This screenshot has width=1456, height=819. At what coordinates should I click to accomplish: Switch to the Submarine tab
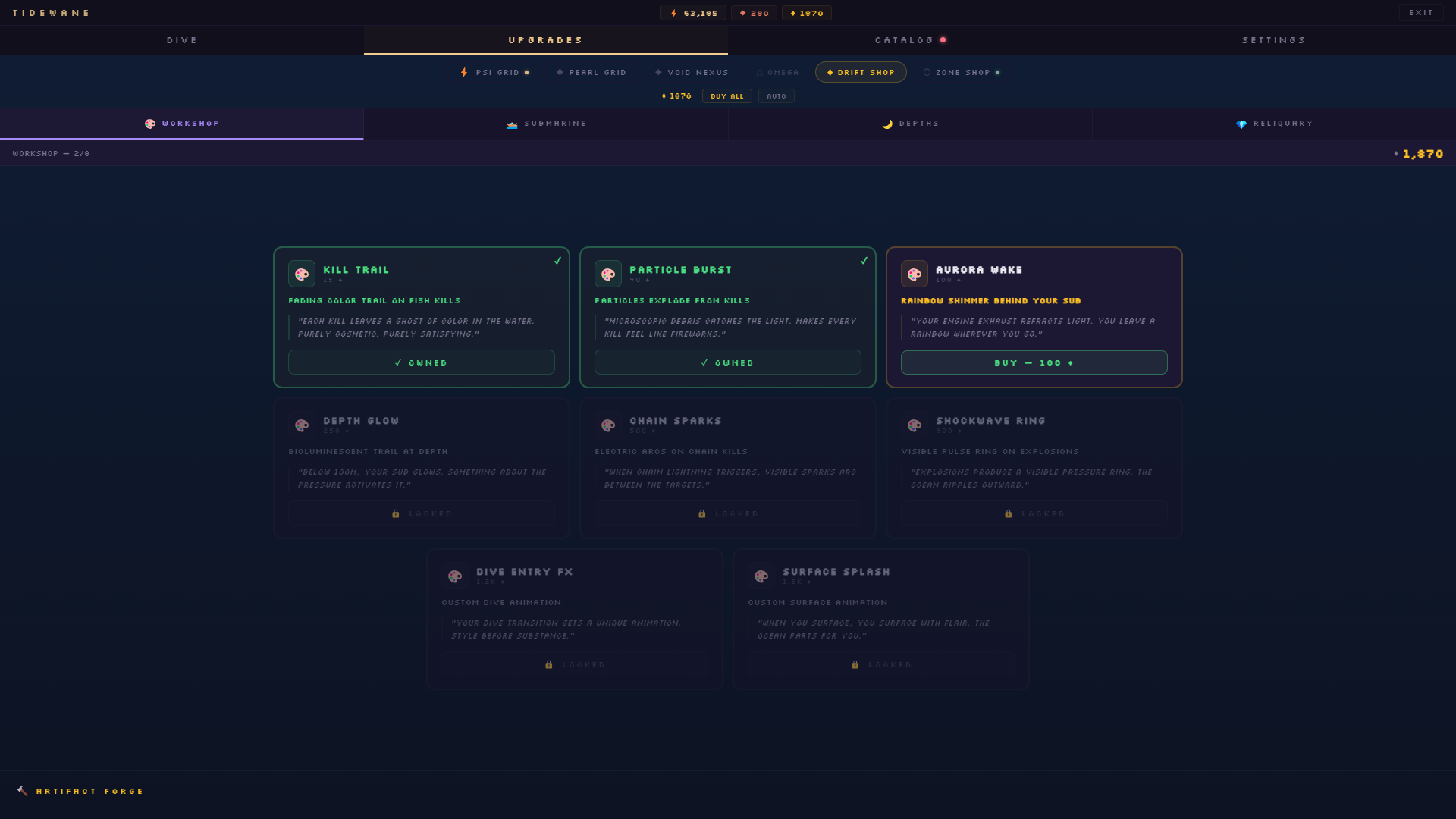pyautogui.click(x=546, y=124)
